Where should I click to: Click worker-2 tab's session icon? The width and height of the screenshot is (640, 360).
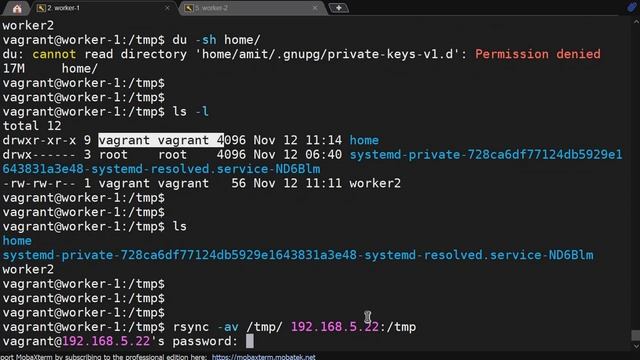pyautogui.click(x=189, y=8)
